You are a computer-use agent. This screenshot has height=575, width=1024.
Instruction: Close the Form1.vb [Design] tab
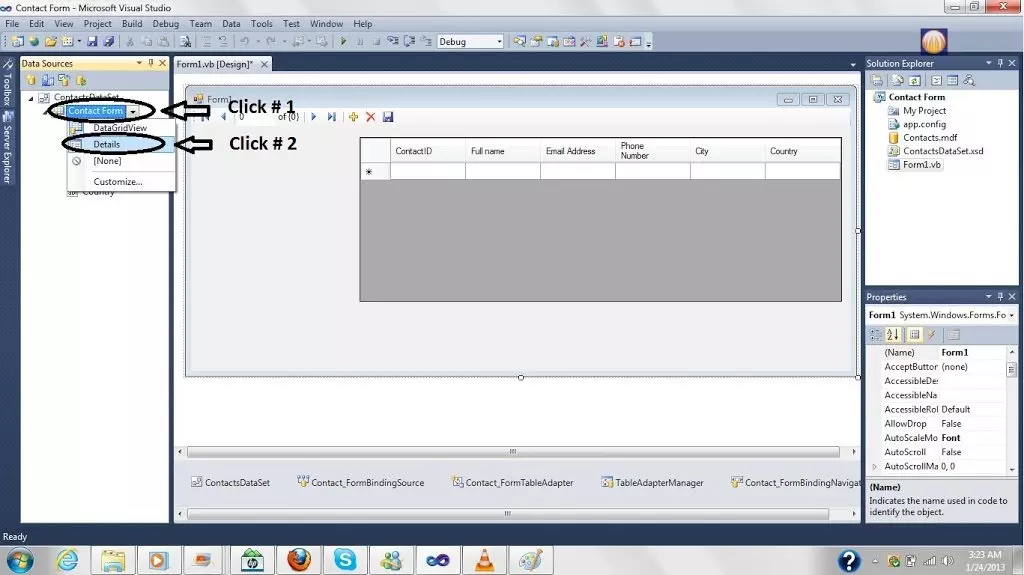[264, 64]
